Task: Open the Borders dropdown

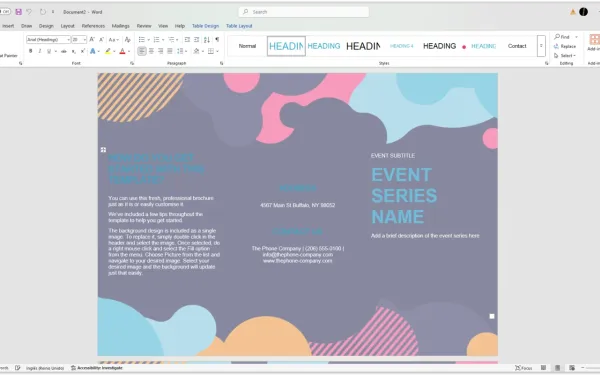Action: click(217, 51)
